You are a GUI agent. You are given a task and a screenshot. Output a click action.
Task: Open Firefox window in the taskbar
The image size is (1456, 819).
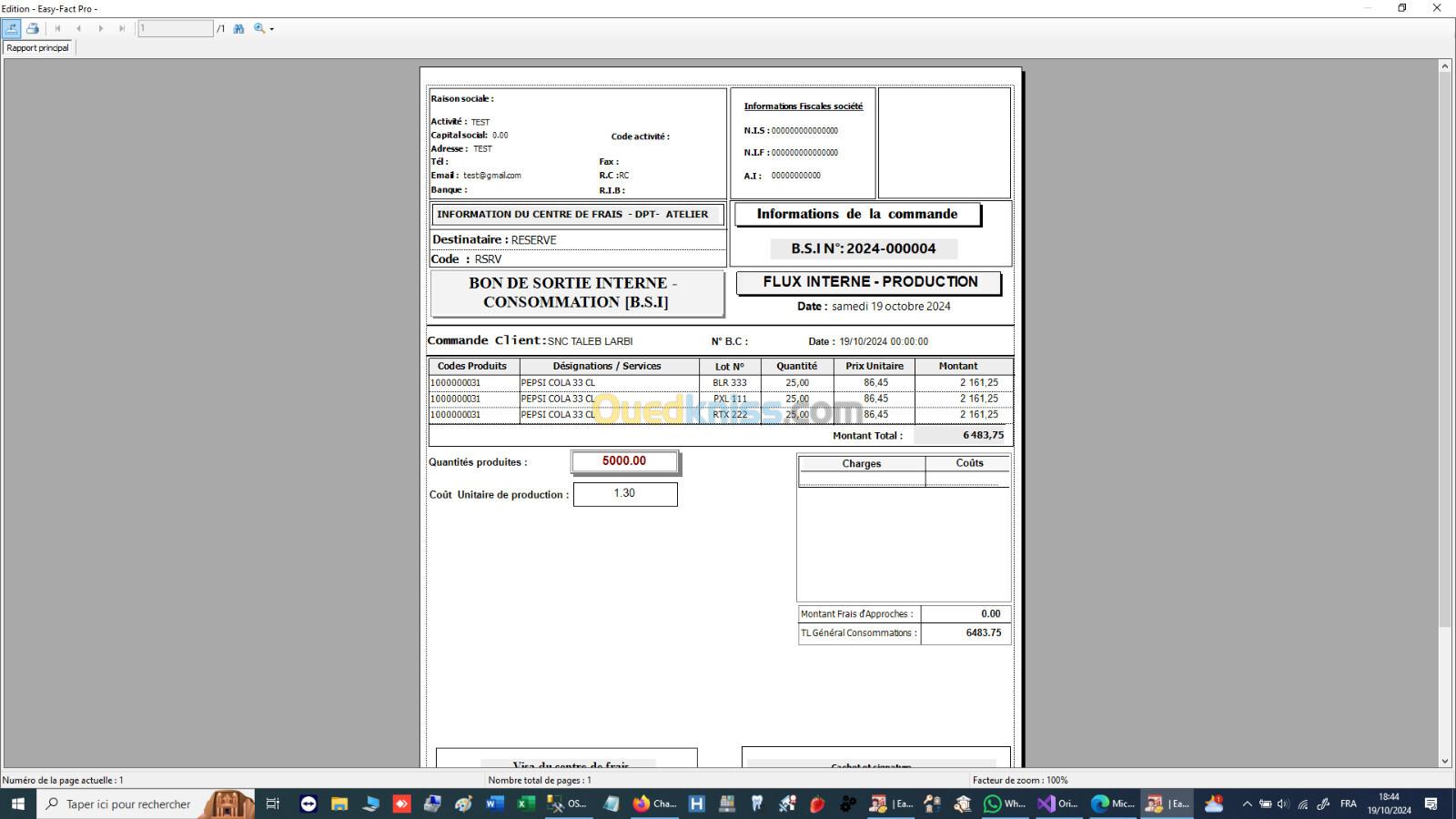[654, 804]
